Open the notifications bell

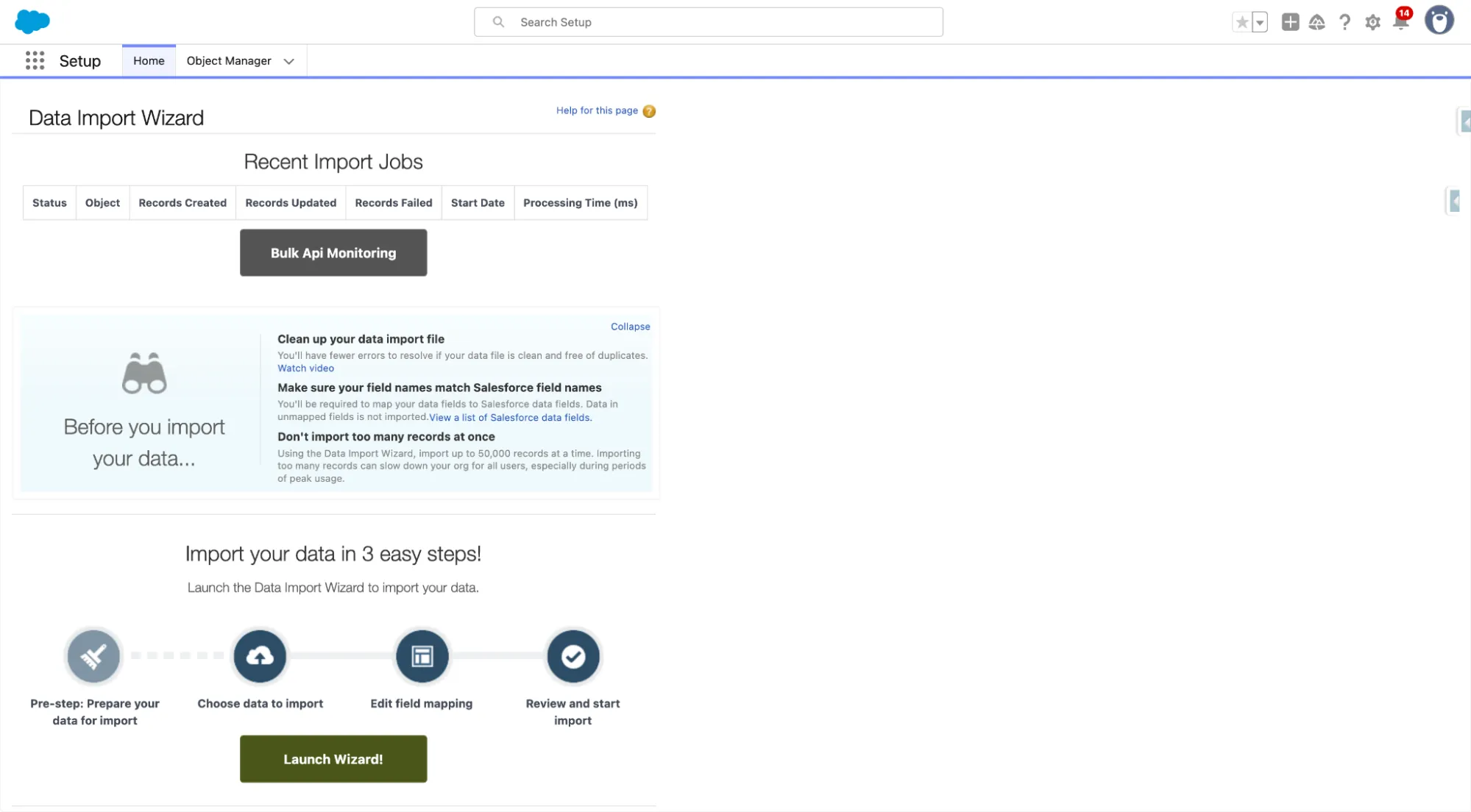tap(1400, 22)
